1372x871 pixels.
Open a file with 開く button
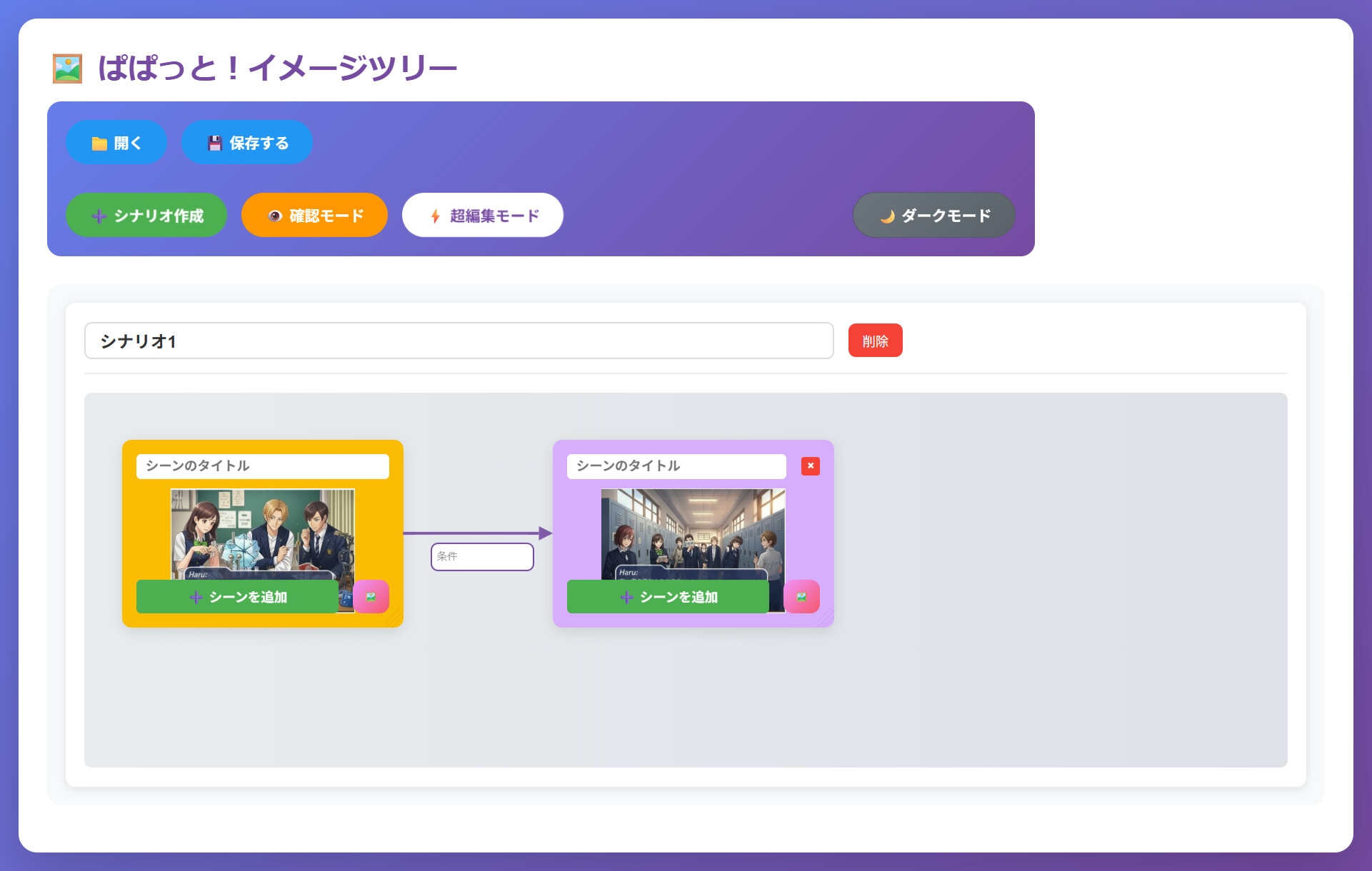(x=116, y=143)
